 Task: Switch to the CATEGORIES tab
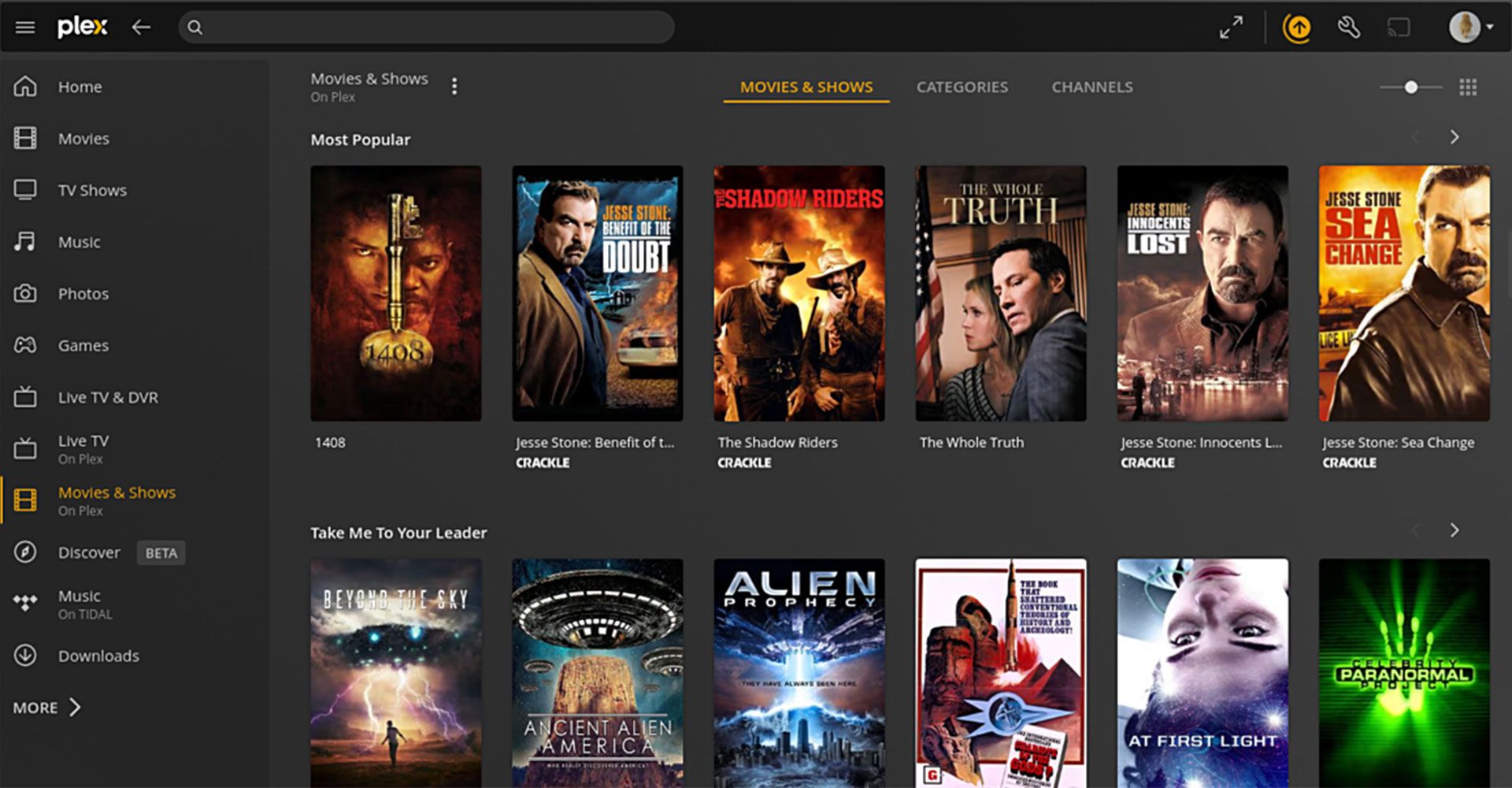pos(962,87)
